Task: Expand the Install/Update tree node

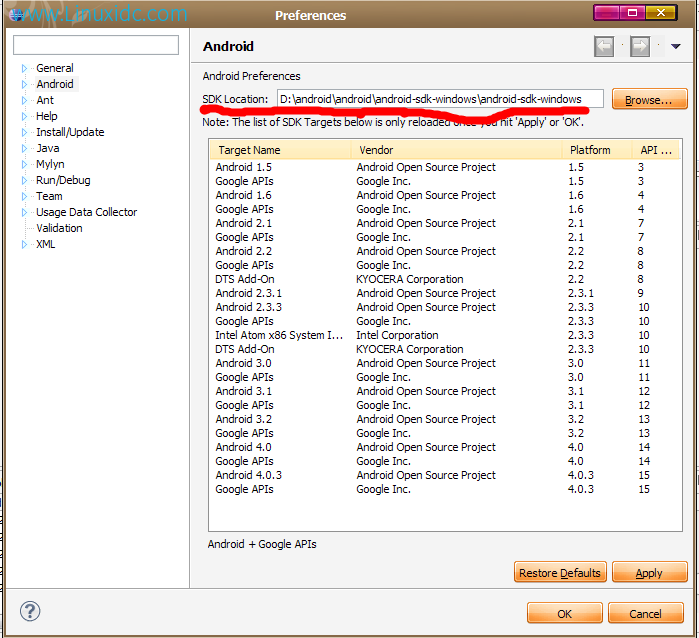Action: tap(24, 132)
